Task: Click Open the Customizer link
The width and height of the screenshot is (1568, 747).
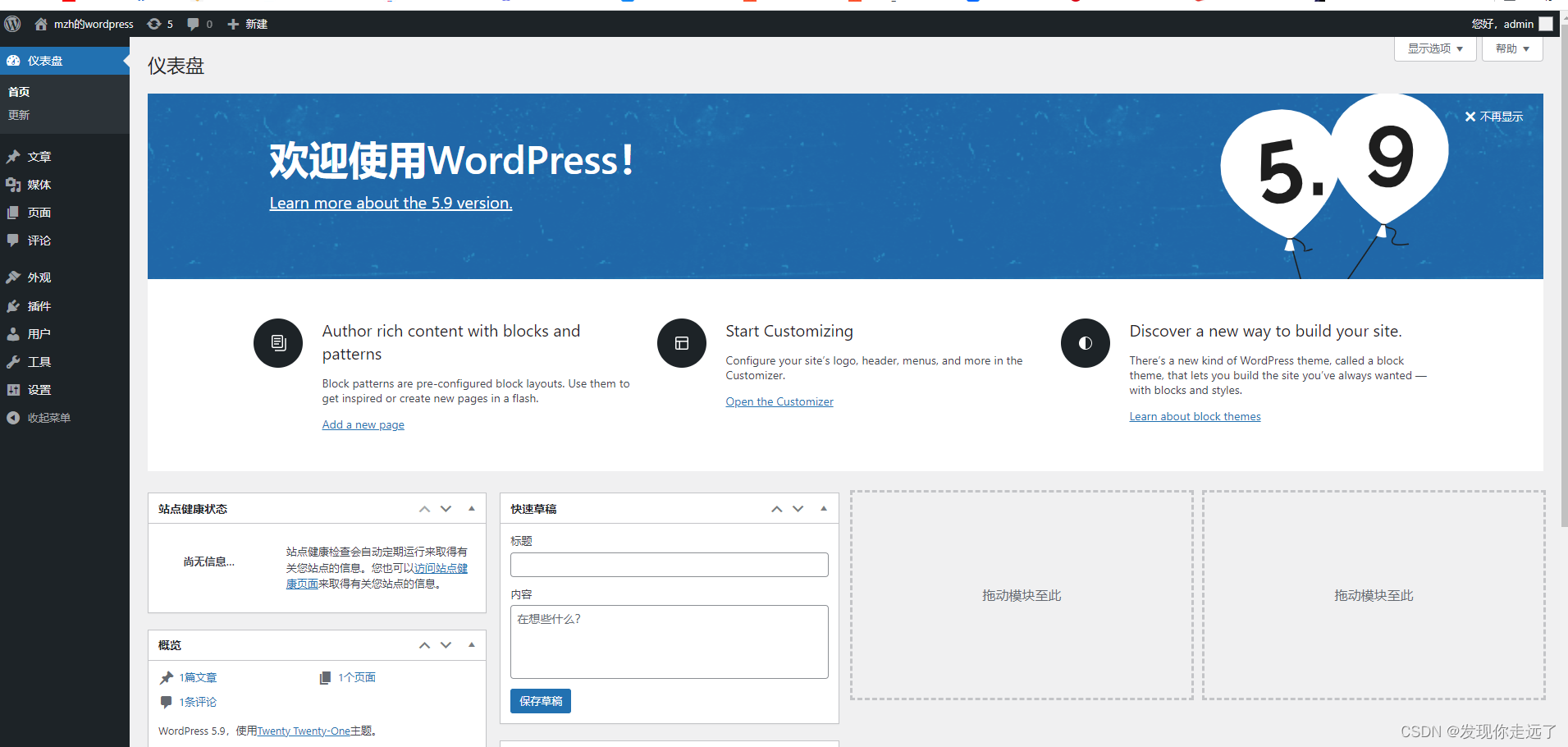Action: coord(779,401)
